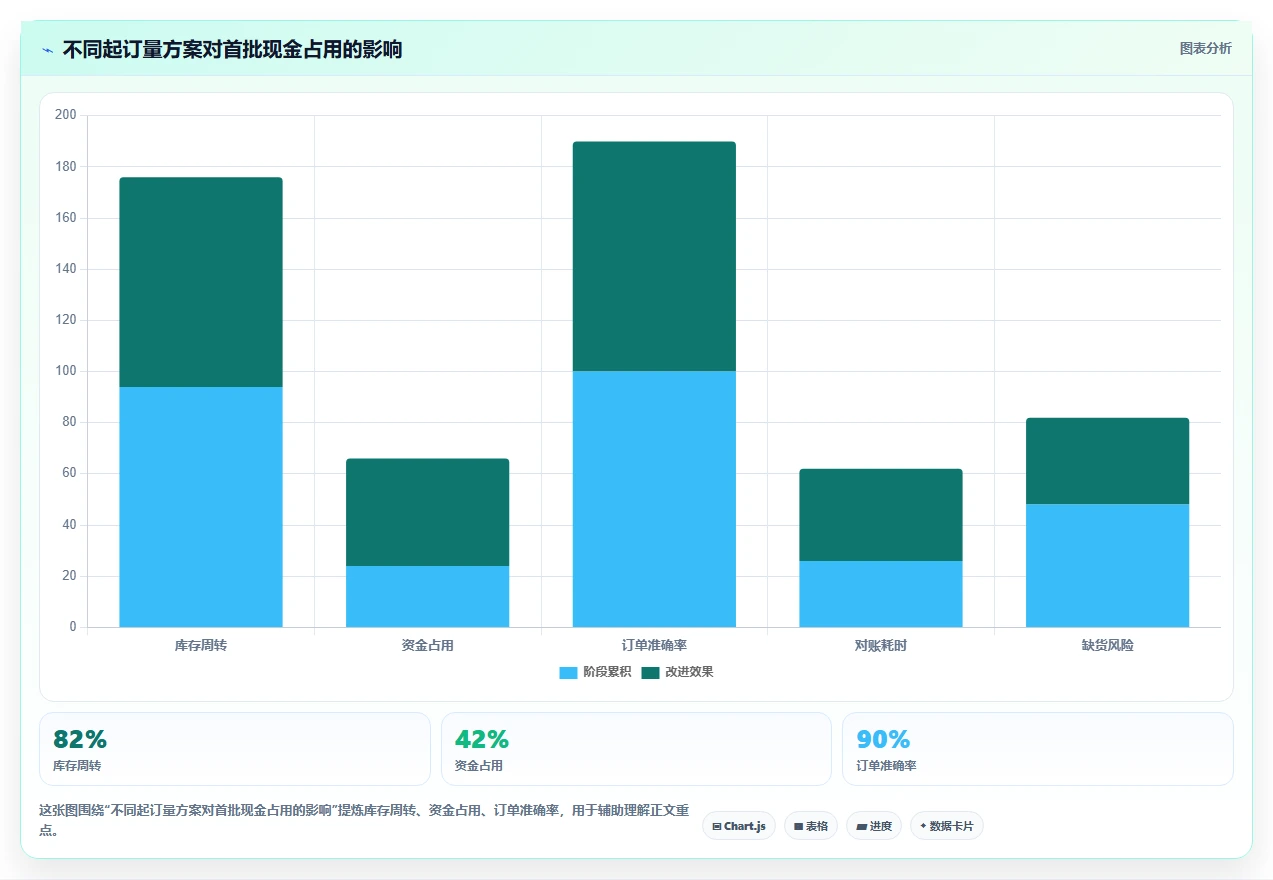Click the dark green 库存周转 bar segment
1273x880 pixels.
pyautogui.click(x=201, y=282)
